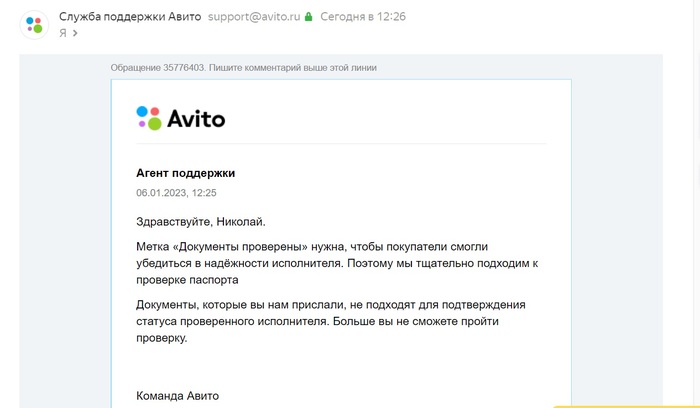
Task: Click the greeting Здравствуйте, Николай.
Action: (x=201, y=222)
